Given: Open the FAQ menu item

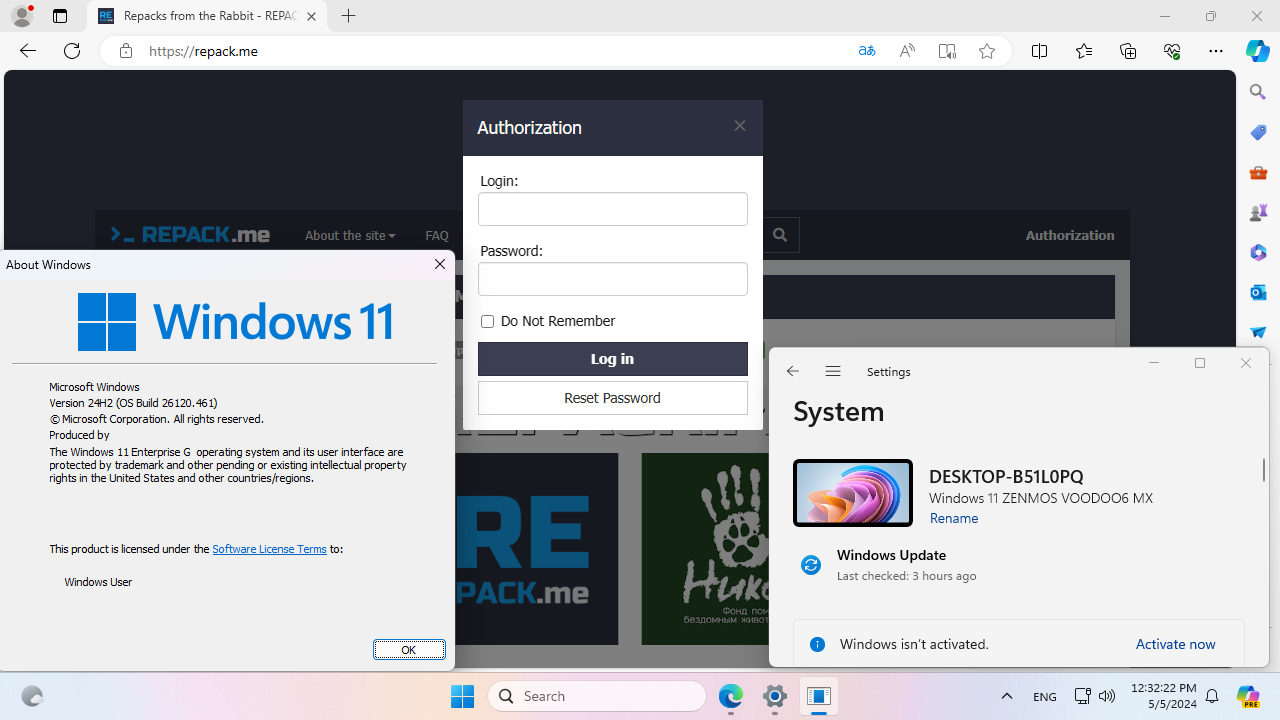Looking at the screenshot, I should [x=437, y=235].
